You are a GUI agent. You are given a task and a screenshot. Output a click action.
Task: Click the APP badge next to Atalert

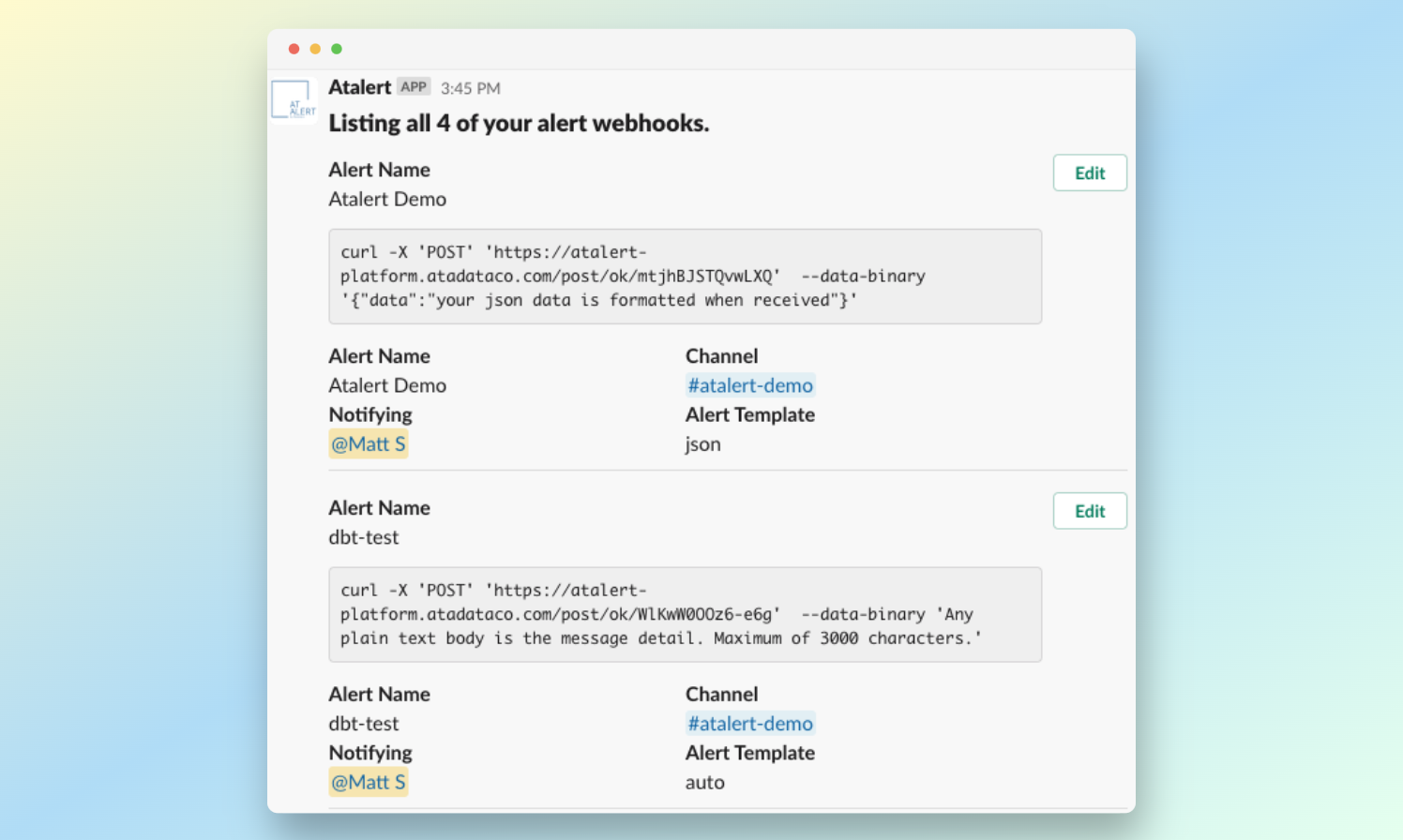point(414,86)
